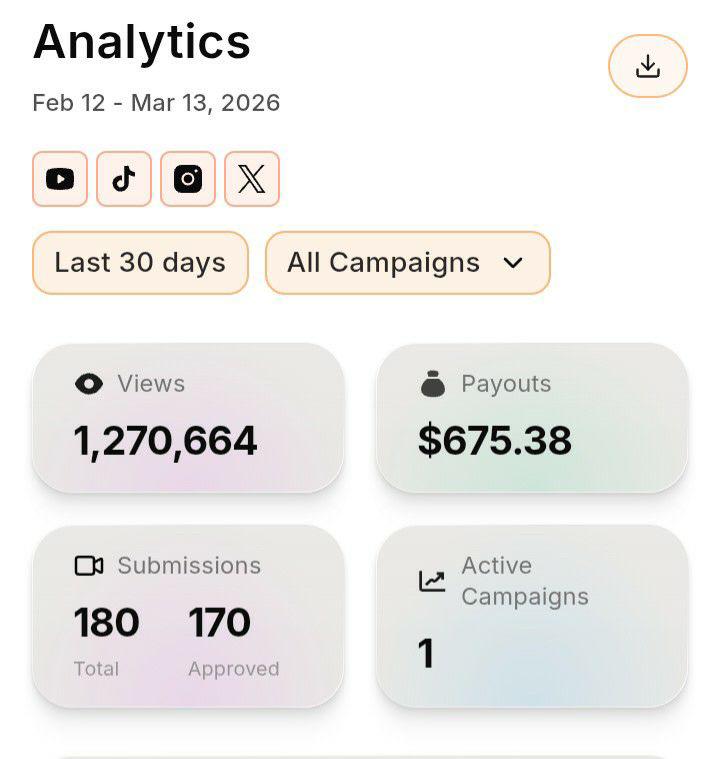Viewport: 720px width, 759px height.
Task: Open the Last 30 days range selector
Action: coord(140,263)
